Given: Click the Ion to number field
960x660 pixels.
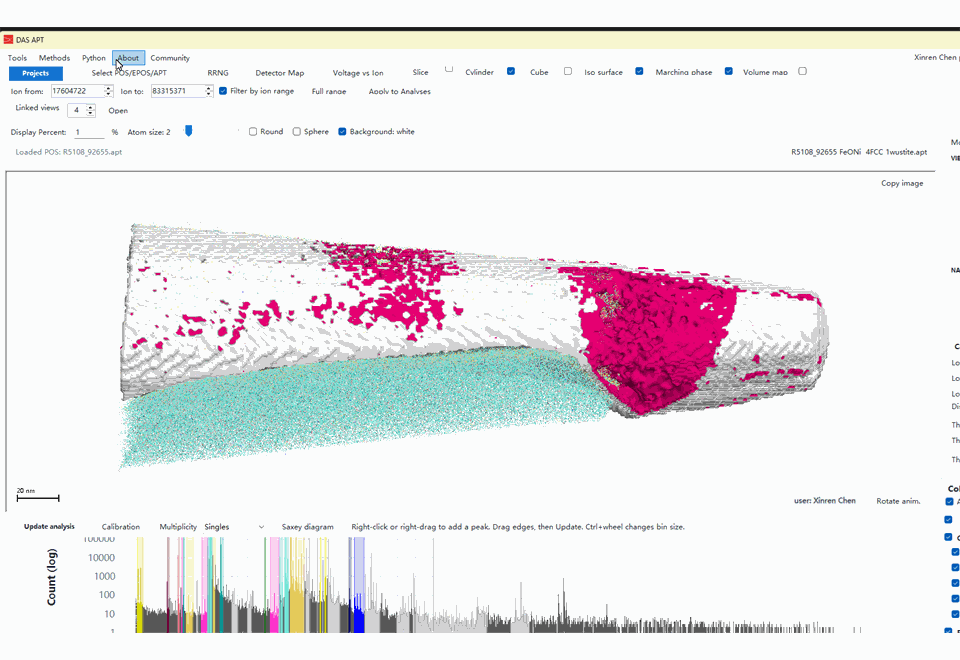Looking at the screenshot, I should [x=178, y=91].
